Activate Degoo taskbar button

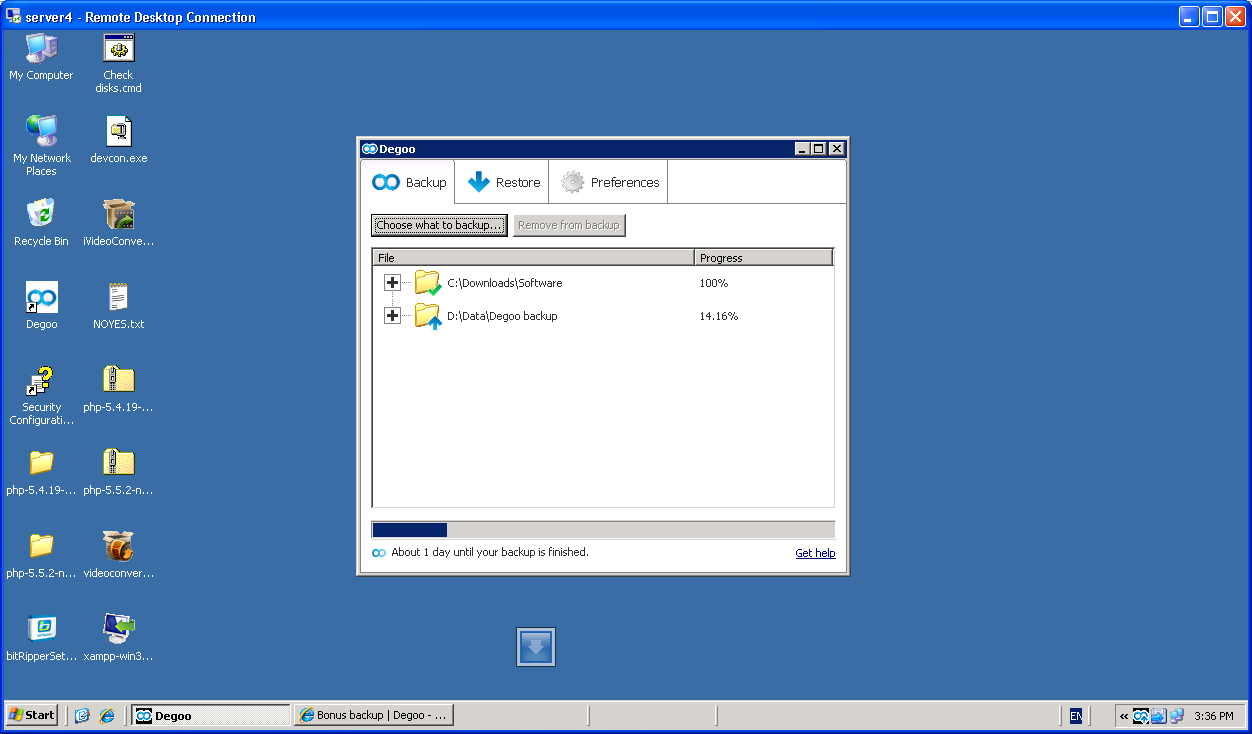(211, 715)
